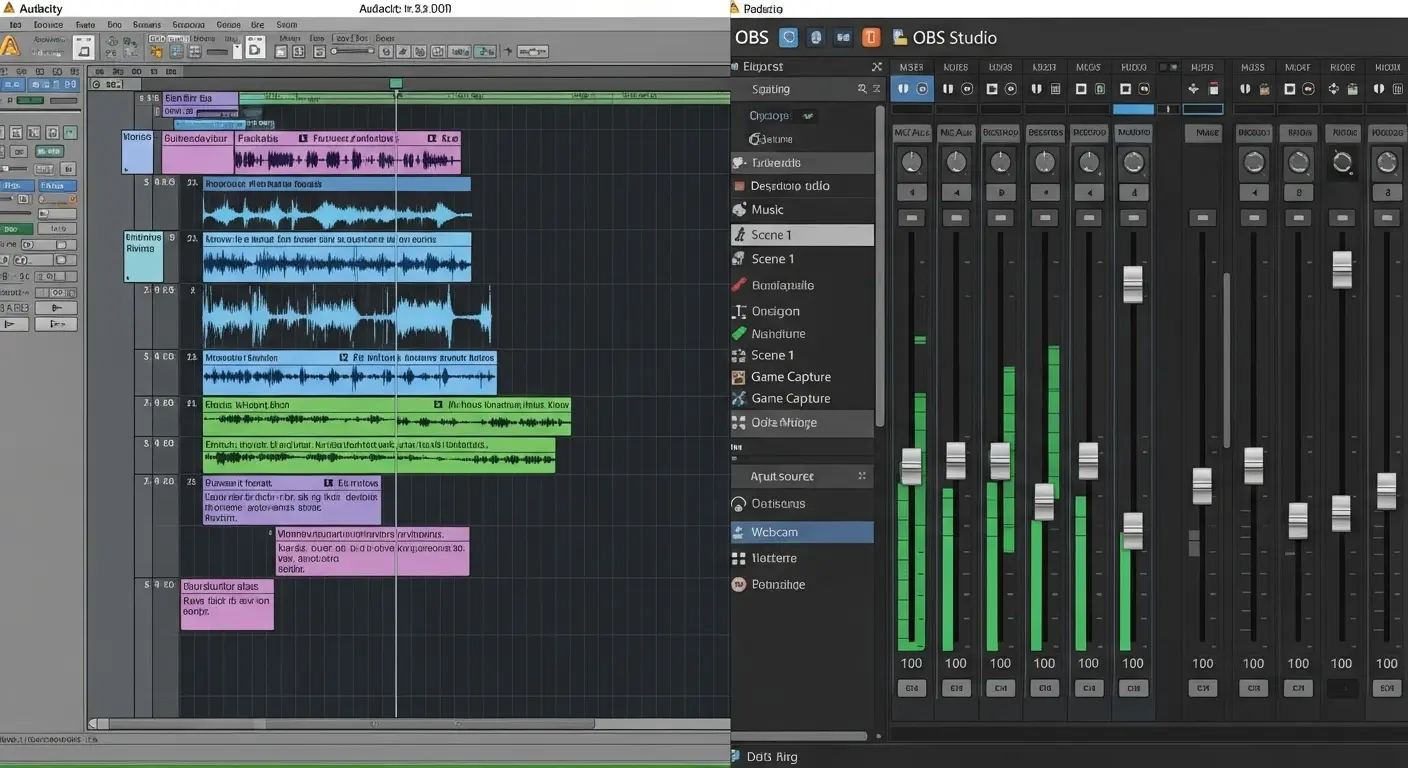Click crossed-arrows icon at top of OBS sidebar
The height and width of the screenshot is (768, 1408).
coord(877,67)
